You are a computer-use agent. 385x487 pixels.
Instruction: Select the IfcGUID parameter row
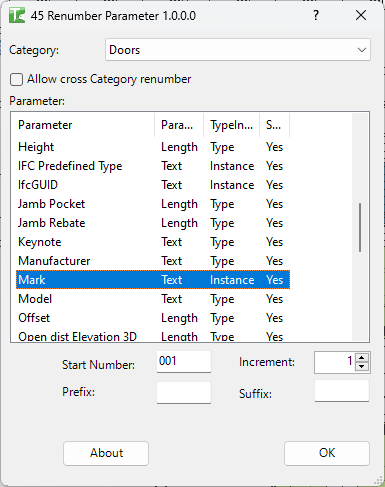coord(153,185)
